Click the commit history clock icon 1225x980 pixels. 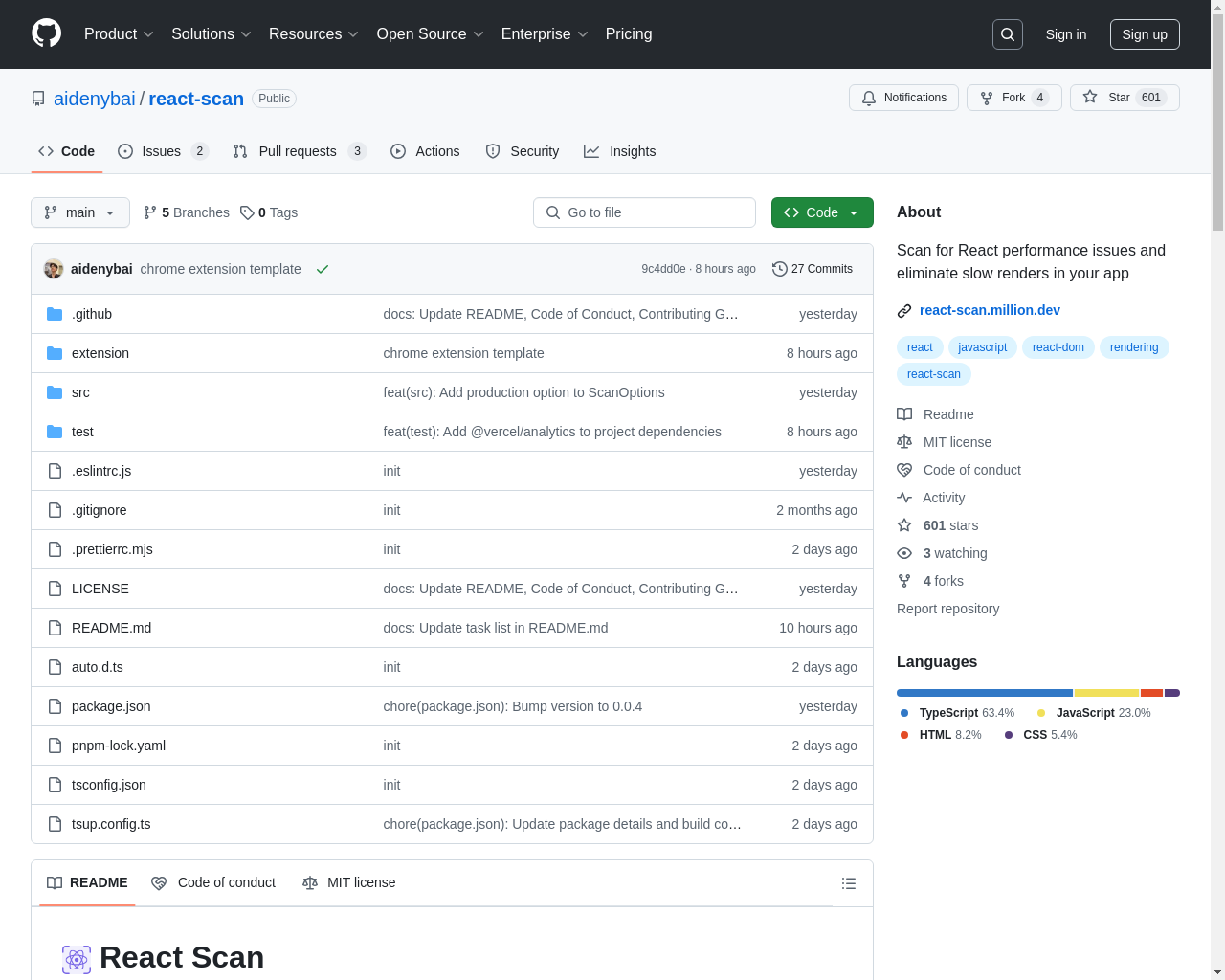pos(779,269)
